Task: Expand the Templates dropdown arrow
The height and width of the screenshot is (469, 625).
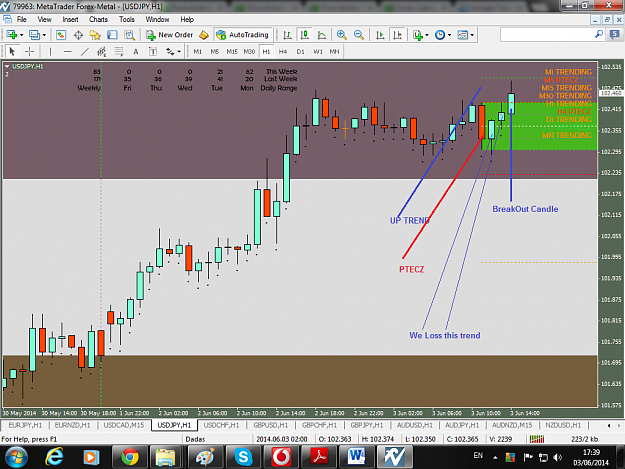Action: [x=472, y=35]
